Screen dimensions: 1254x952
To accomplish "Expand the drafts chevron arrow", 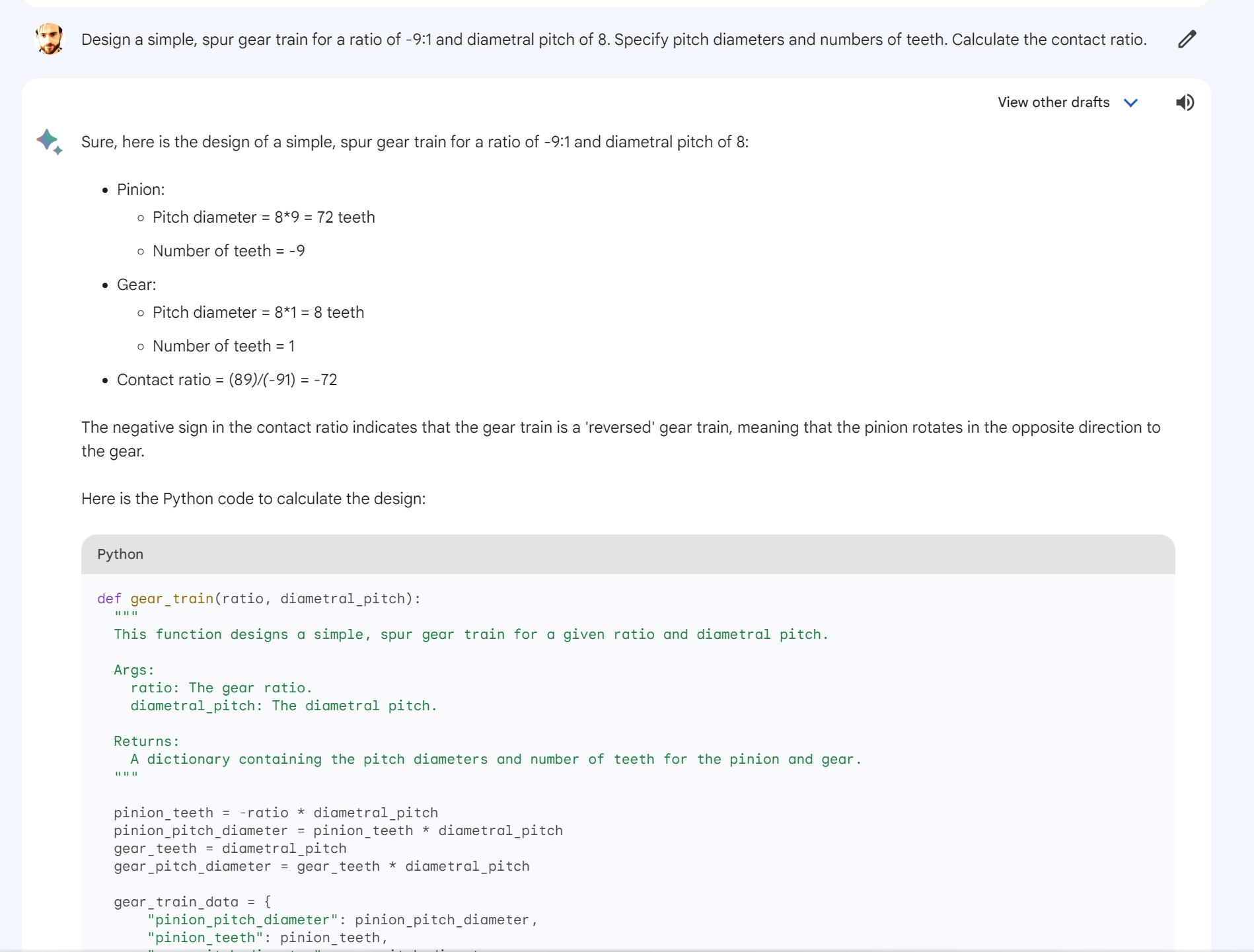I will point(1130,102).
